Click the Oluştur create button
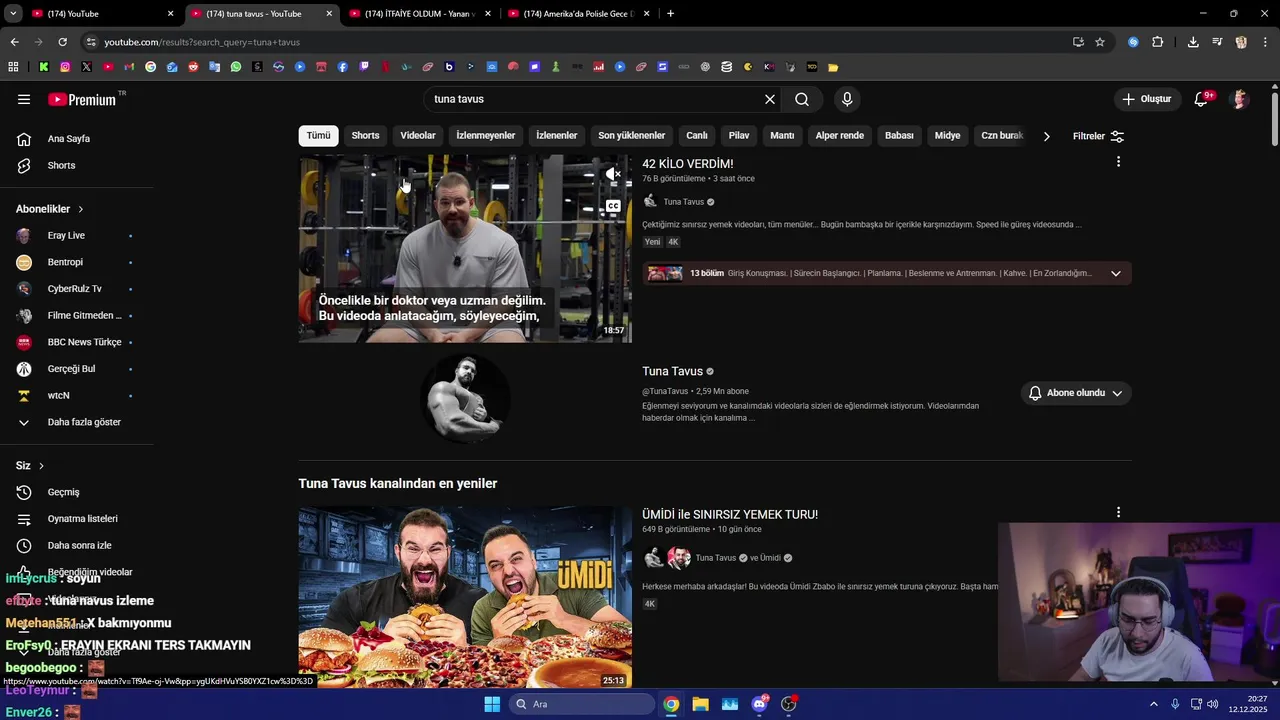This screenshot has height=720, width=1280. (1146, 99)
